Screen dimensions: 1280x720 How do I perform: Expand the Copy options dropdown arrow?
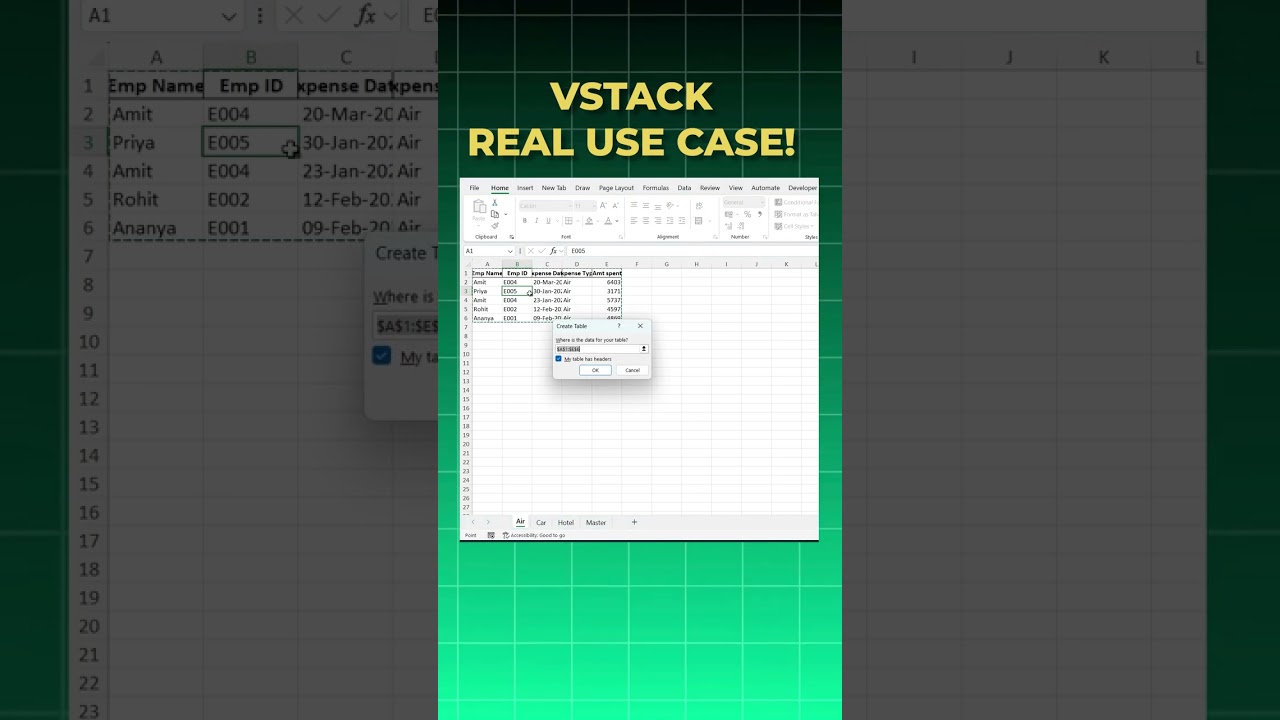tap(506, 214)
